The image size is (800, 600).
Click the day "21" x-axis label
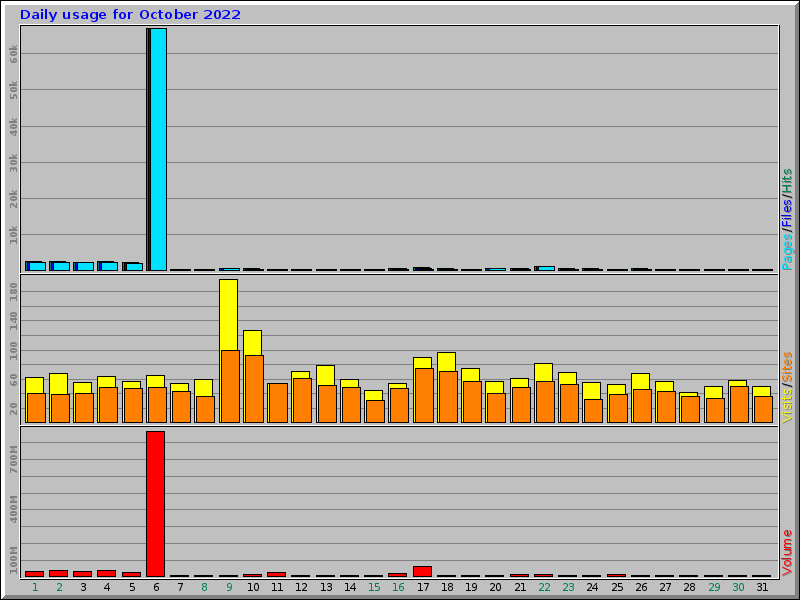coord(520,587)
